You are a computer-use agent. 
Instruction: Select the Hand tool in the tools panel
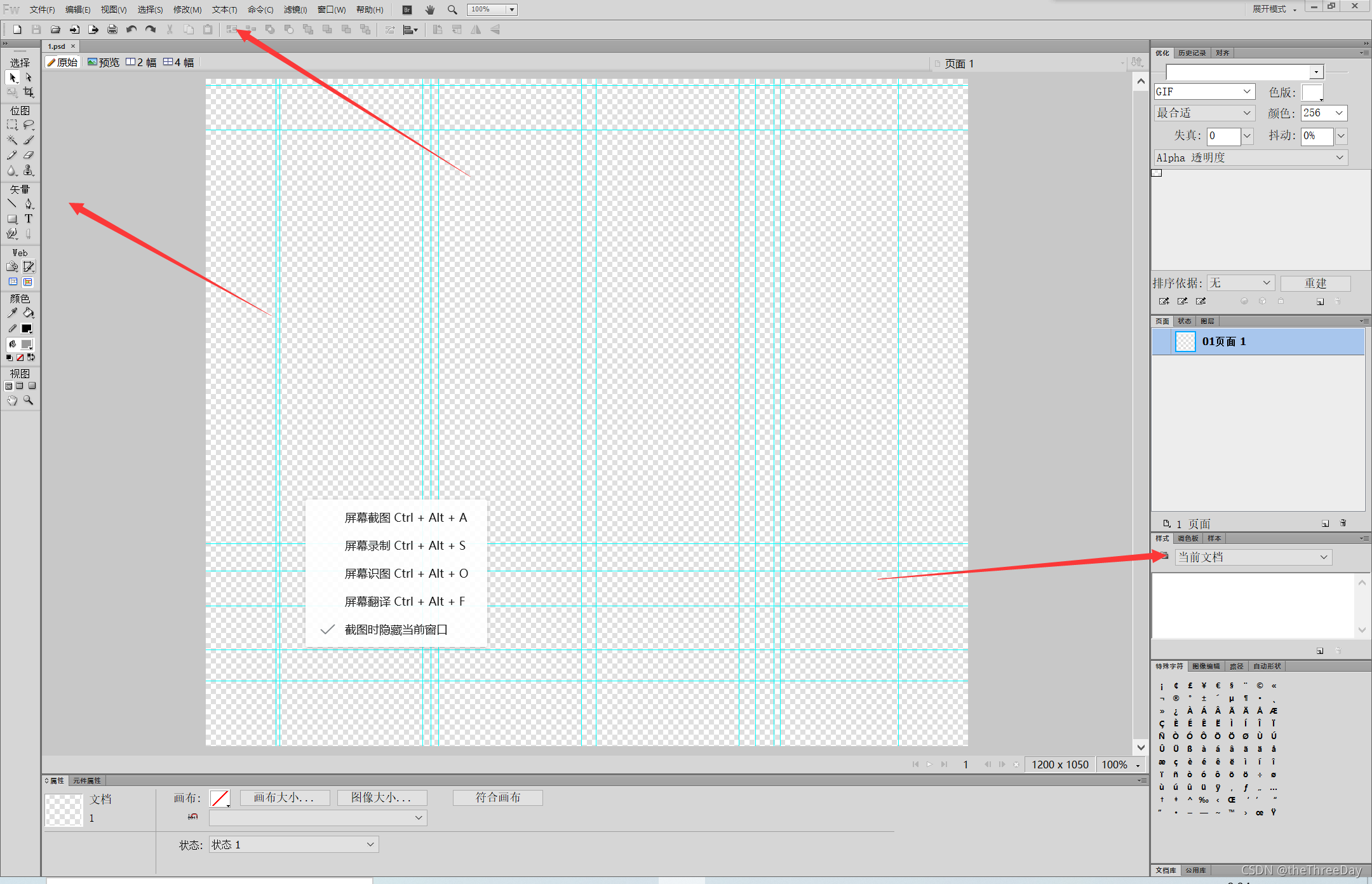point(12,400)
